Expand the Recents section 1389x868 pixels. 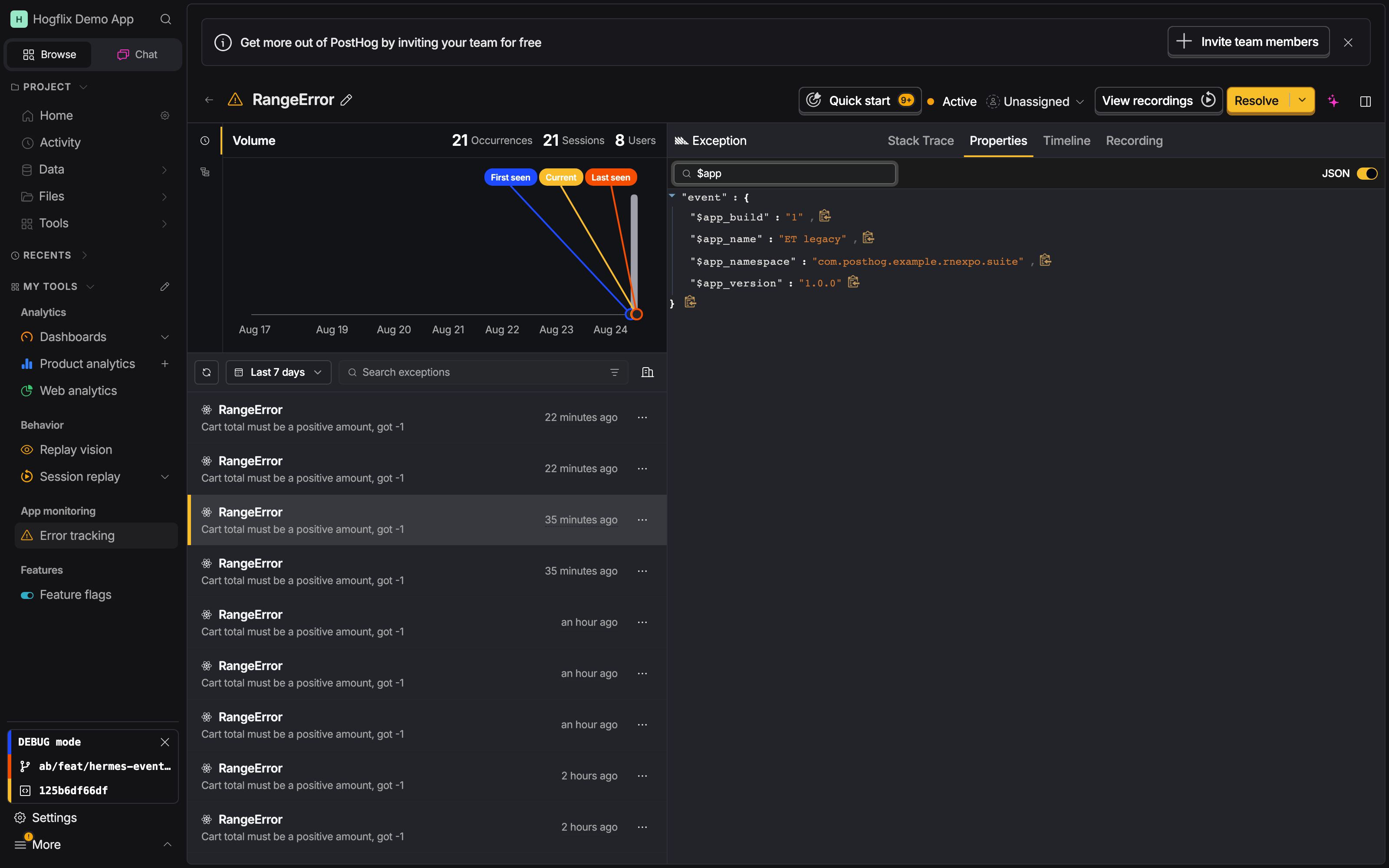pos(49,256)
